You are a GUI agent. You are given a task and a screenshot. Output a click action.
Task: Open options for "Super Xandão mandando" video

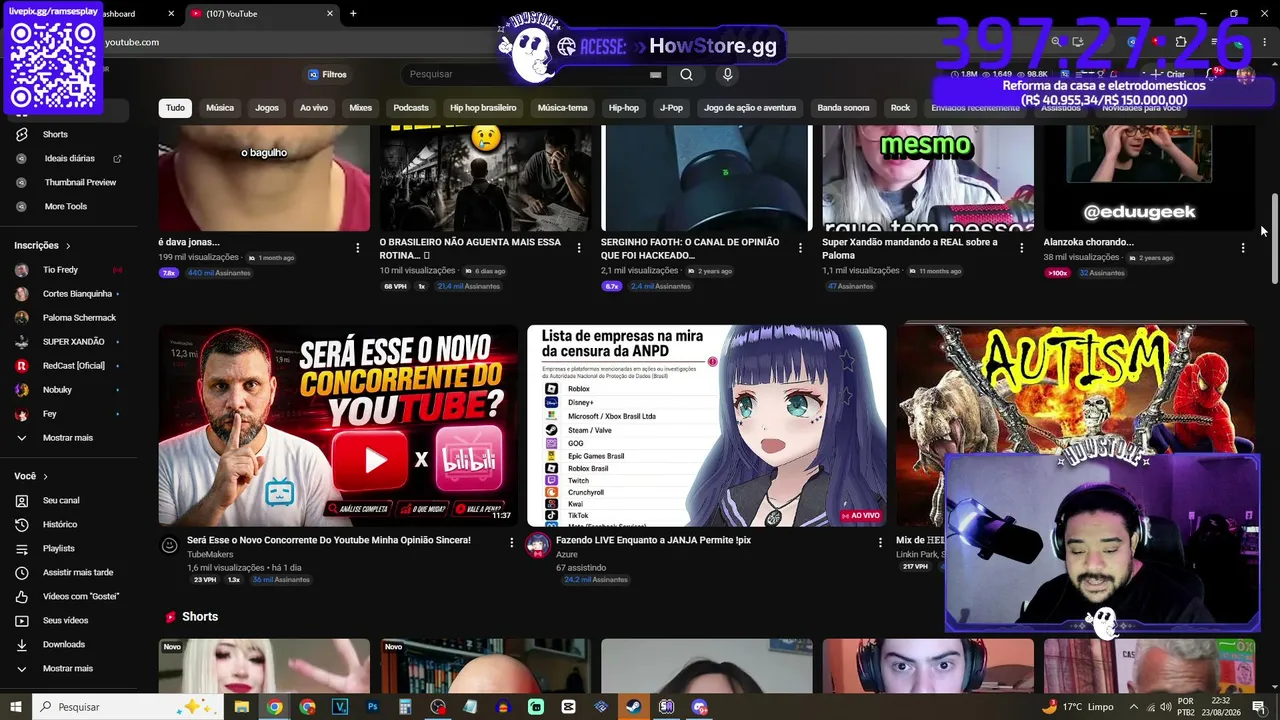tap(1022, 247)
